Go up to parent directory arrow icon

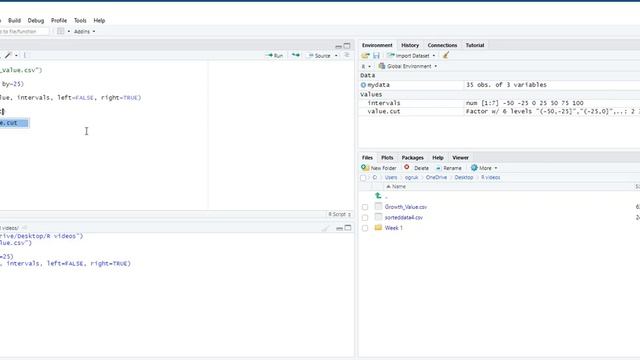(x=378, y=196)
